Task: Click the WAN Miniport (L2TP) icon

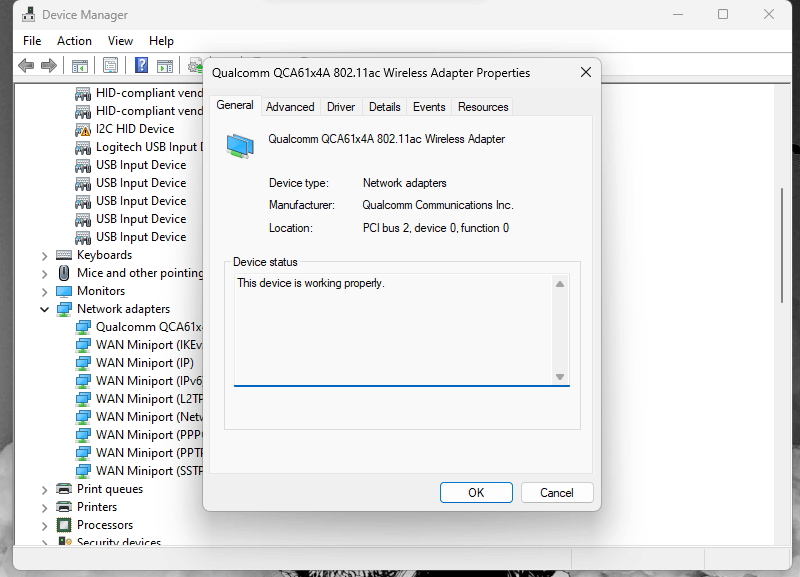Action: [x=83, y=399]
